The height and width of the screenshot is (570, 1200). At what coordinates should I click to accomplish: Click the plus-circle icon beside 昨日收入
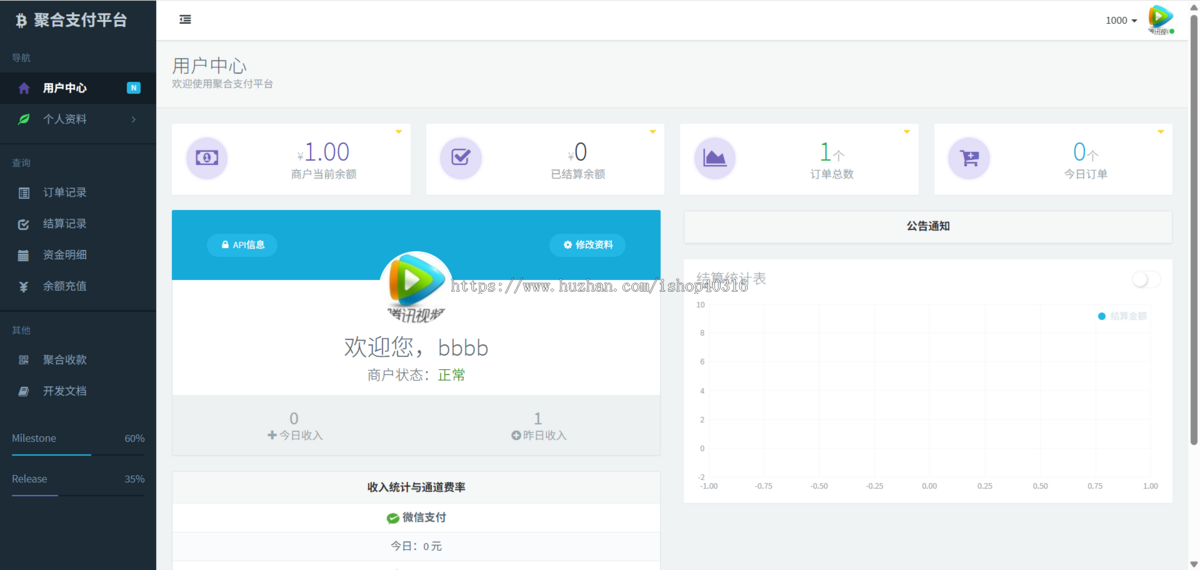pyautogui.click(x=516, y=435)
